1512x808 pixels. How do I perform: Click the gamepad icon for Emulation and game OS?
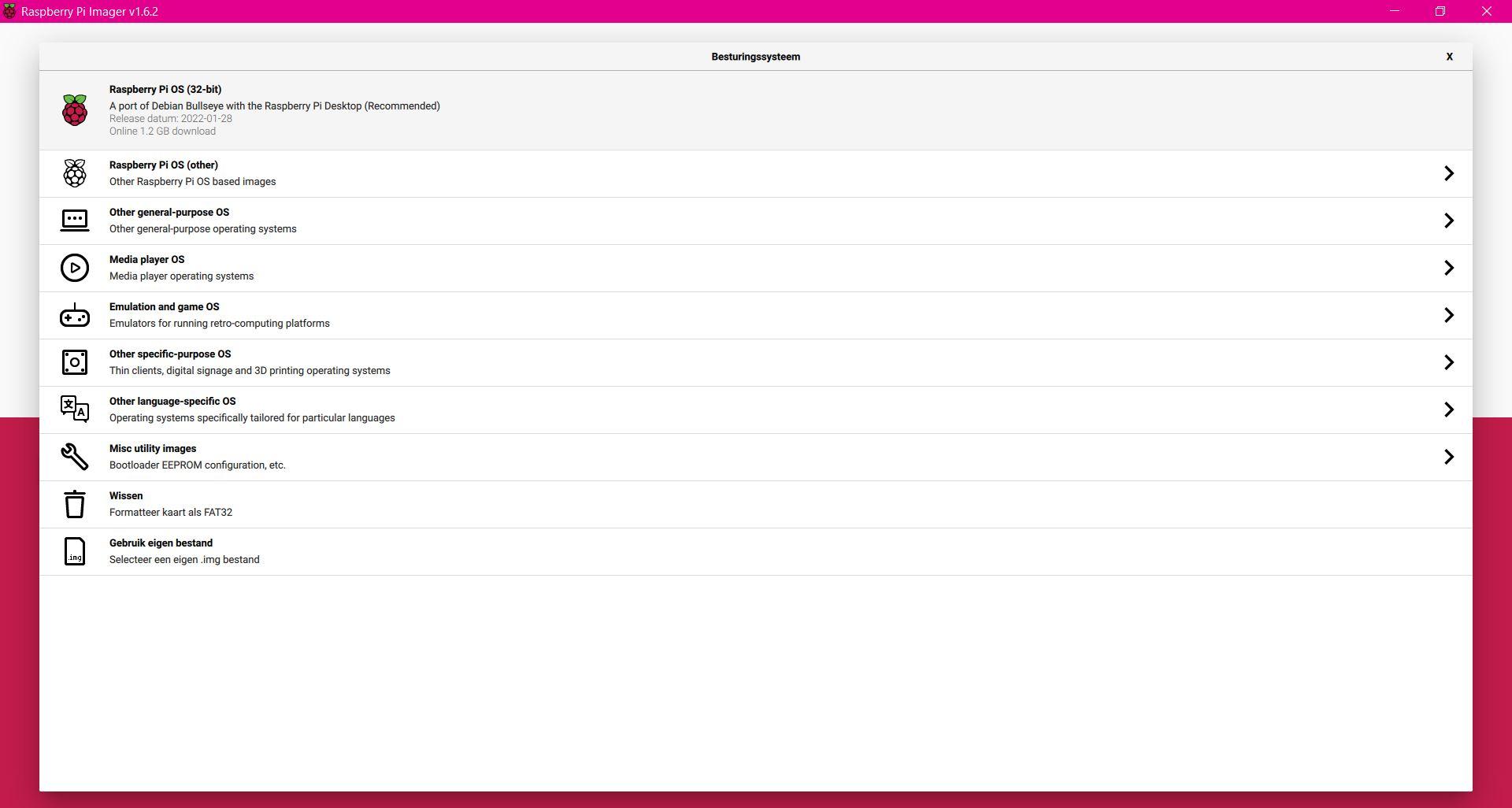75,315
